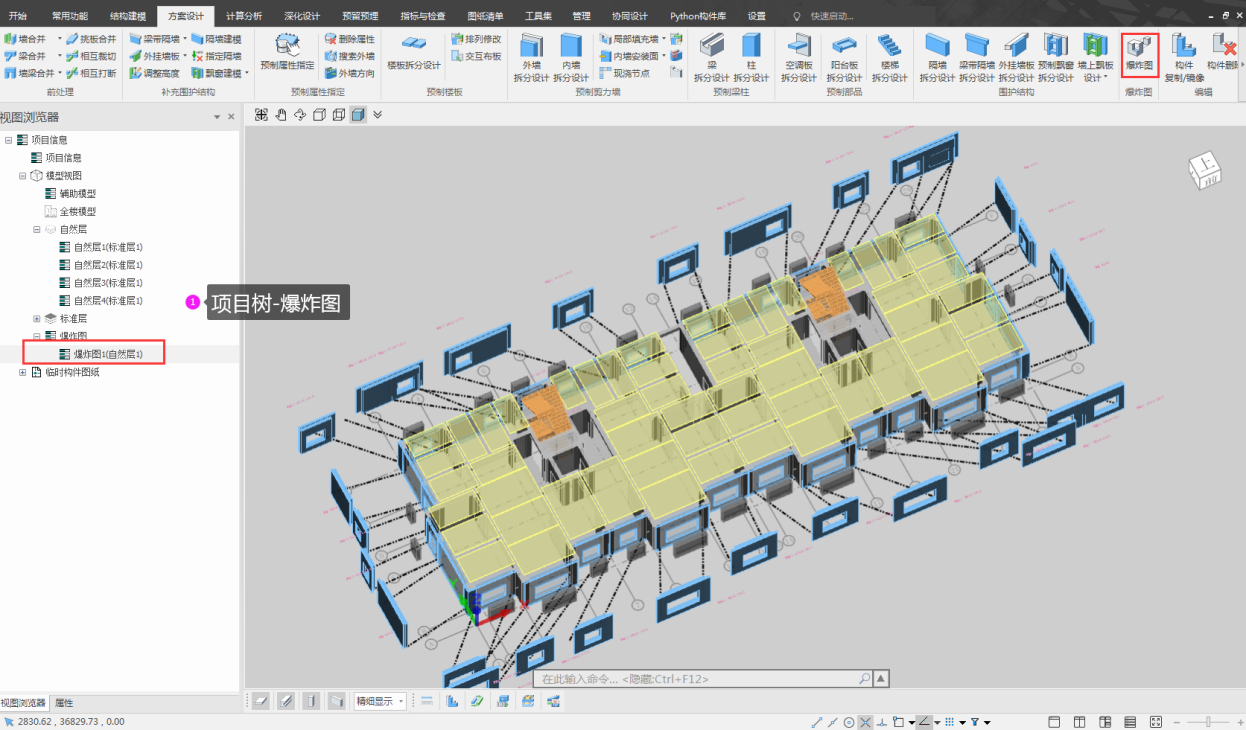Click the zoom slider in status bar
The width and height of the screenshot is (1246, 730).
coord(1208,722)
